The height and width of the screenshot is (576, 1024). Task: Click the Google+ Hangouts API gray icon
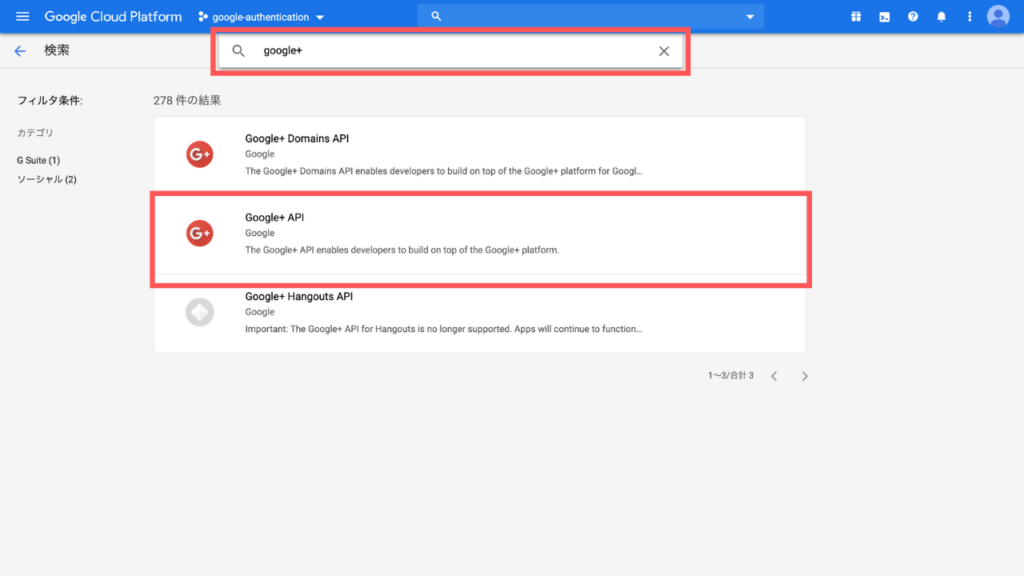(x=199, y=312)
